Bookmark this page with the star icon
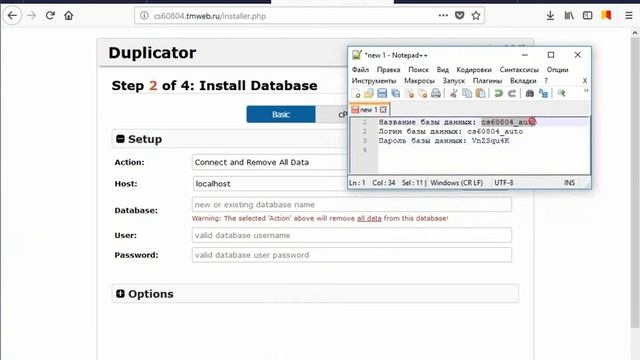640x360 pixels. [476, 16]
